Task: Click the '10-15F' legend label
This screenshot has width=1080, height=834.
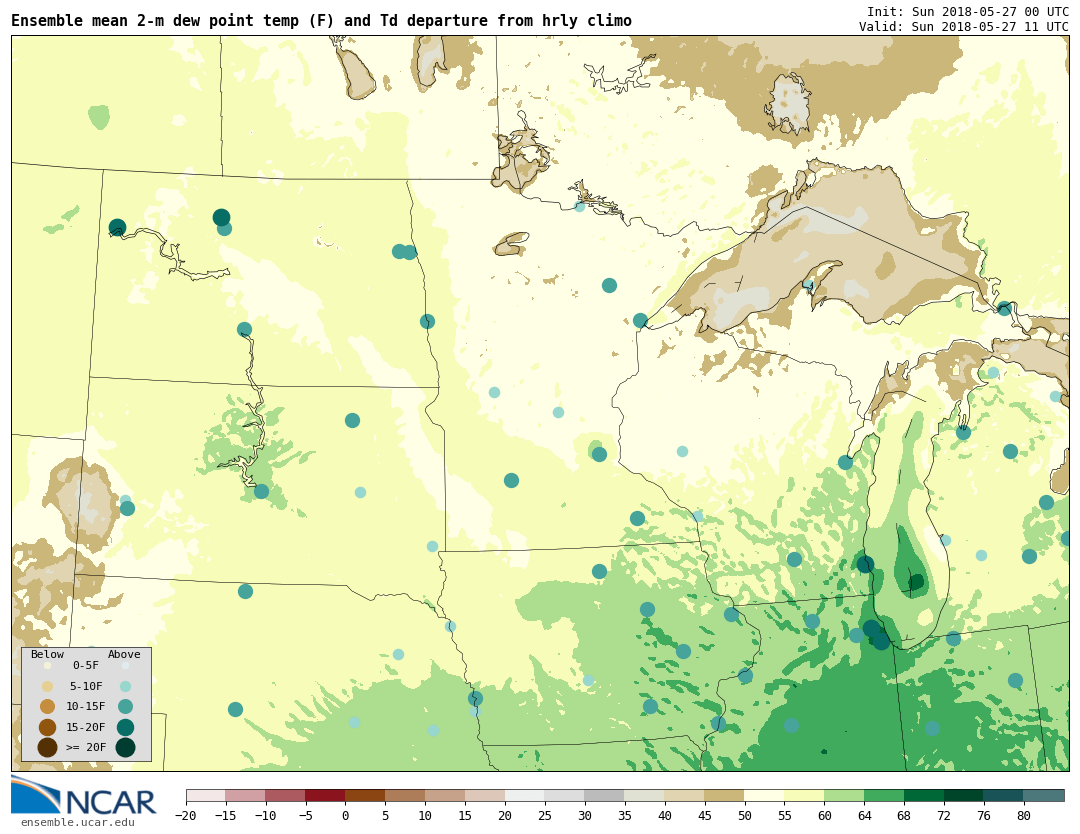Action: [x=86, y=707]
